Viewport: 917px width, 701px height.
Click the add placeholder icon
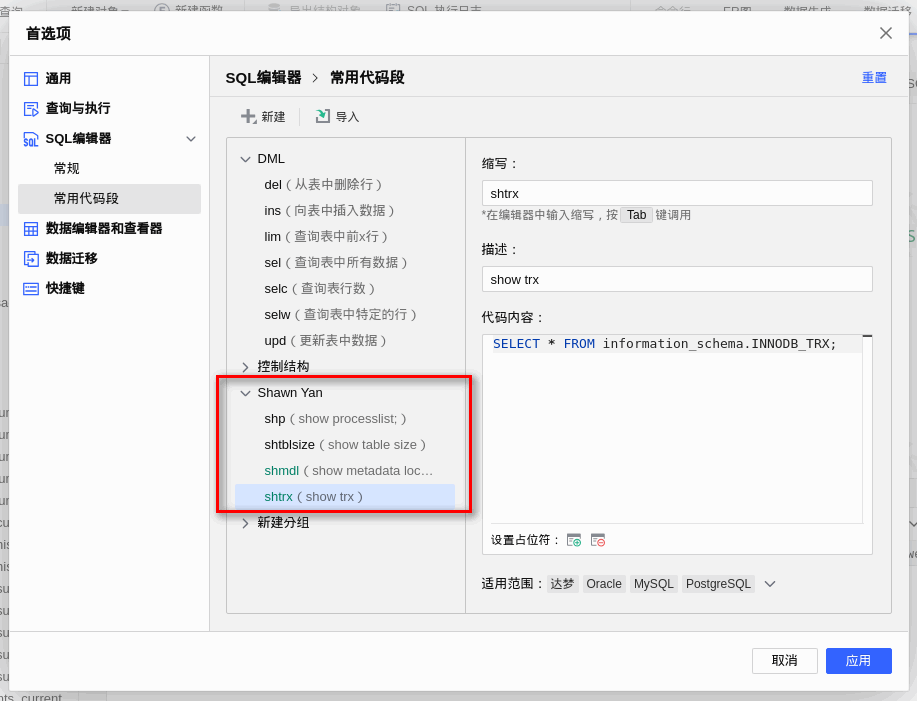(574, 540)
